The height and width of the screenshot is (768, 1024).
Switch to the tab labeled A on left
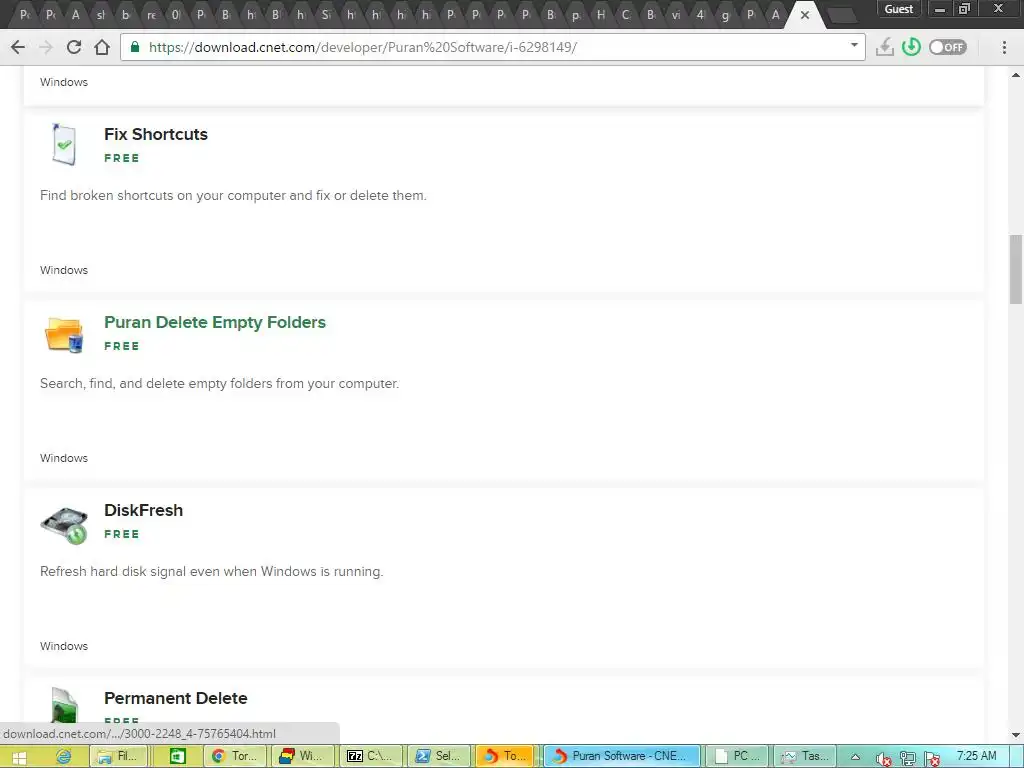tap(76, 14)
